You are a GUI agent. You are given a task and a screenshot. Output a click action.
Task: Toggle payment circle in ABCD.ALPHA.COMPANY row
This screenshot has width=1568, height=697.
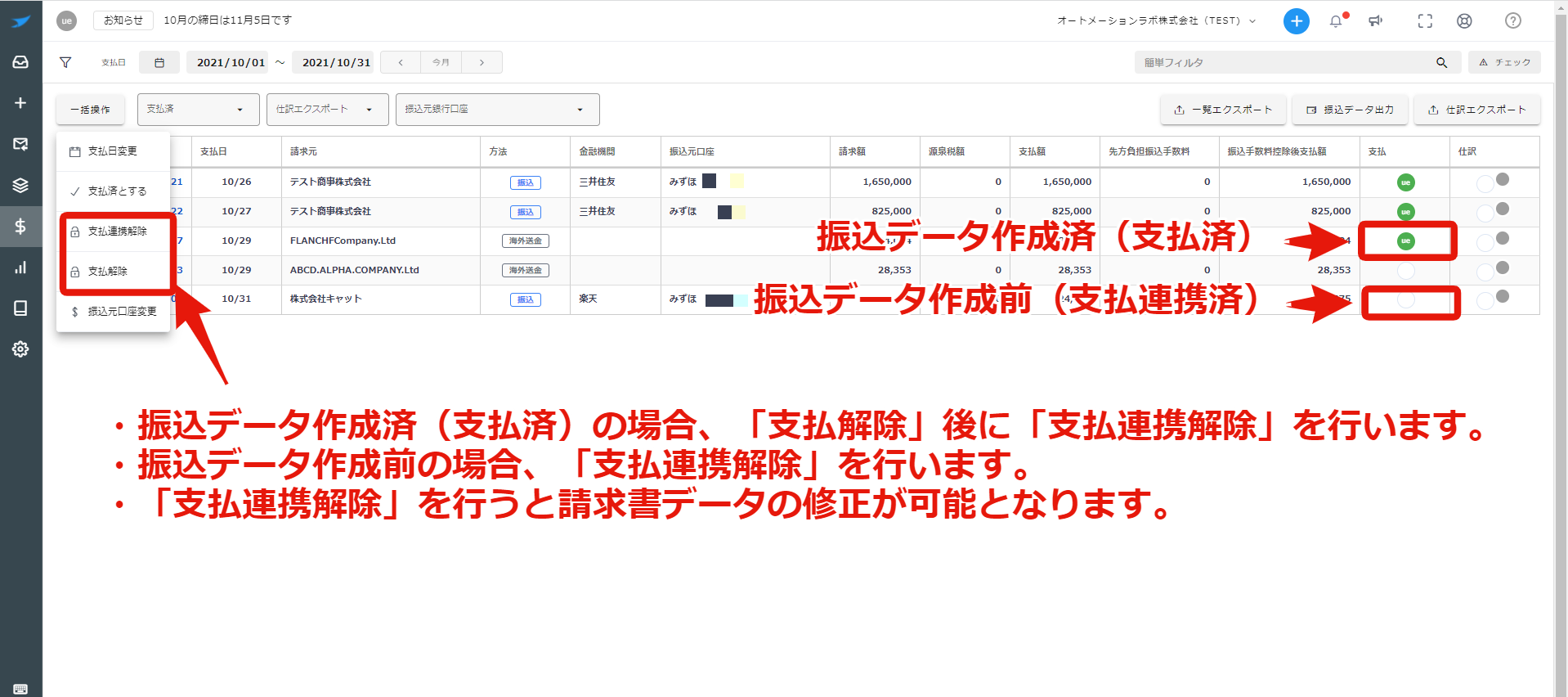click(x=1405, y=270)
